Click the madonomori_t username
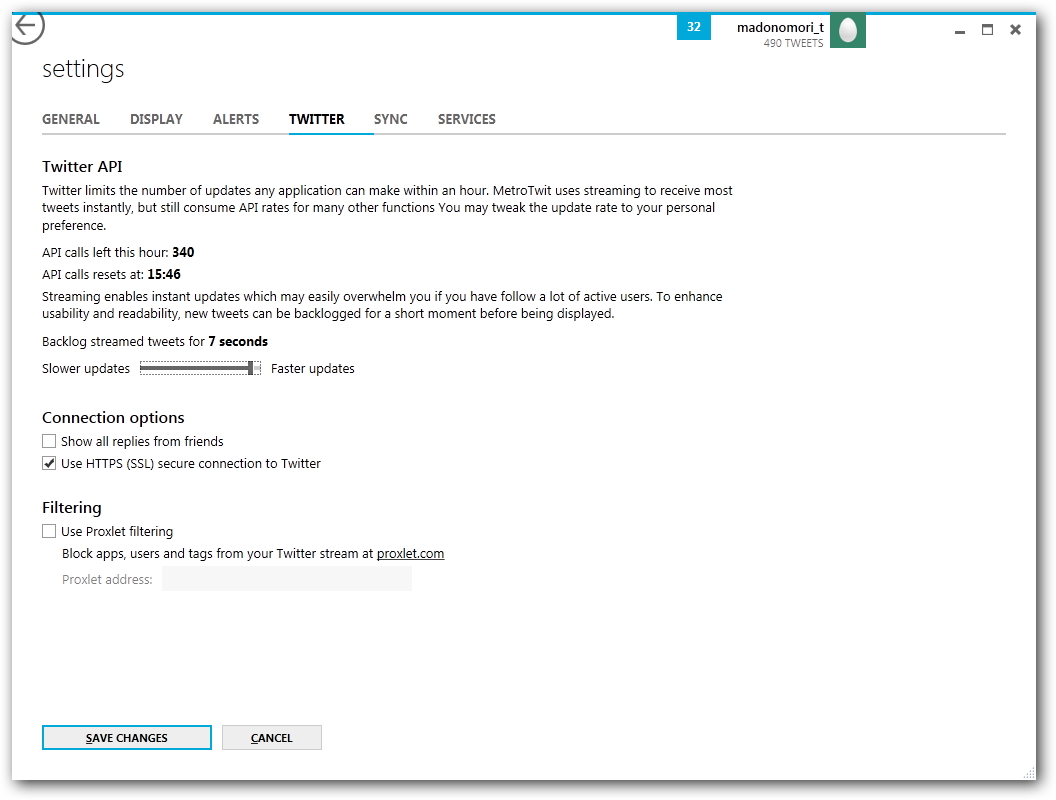Viewport: 1056px width, 800px height. click(780, 28)
